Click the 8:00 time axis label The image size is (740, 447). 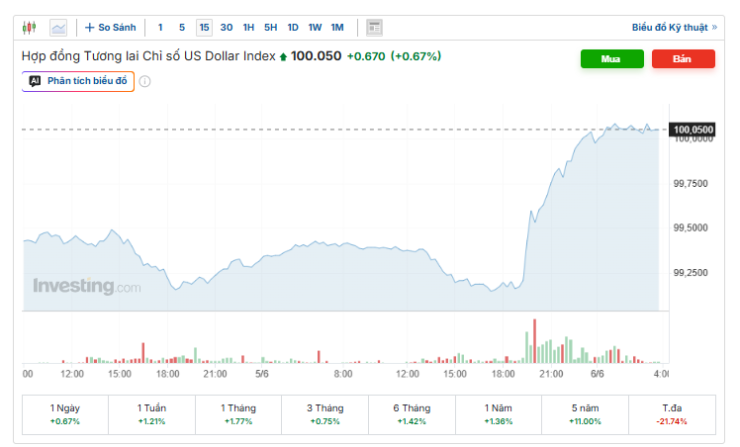click(x=343, y=374)
